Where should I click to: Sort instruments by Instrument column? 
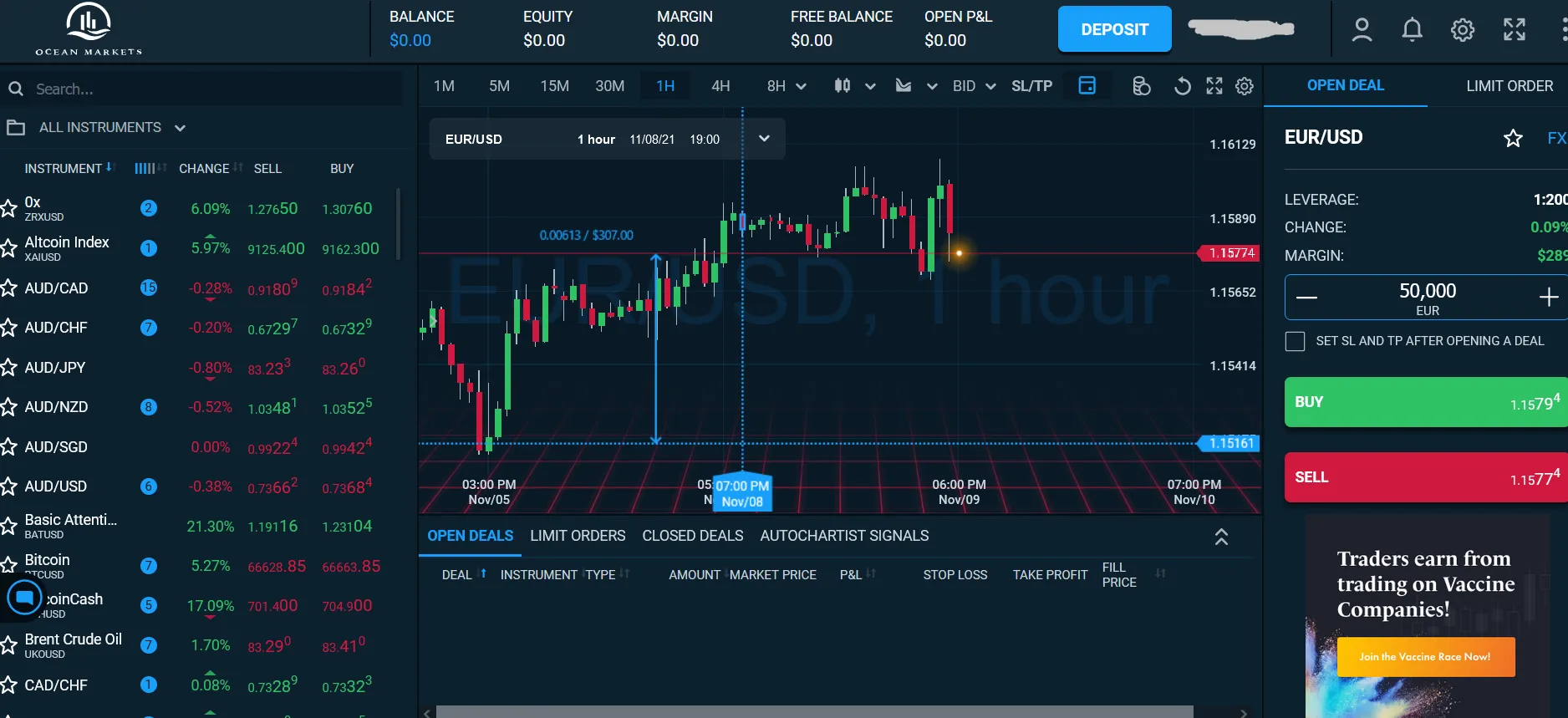(69, 168)
